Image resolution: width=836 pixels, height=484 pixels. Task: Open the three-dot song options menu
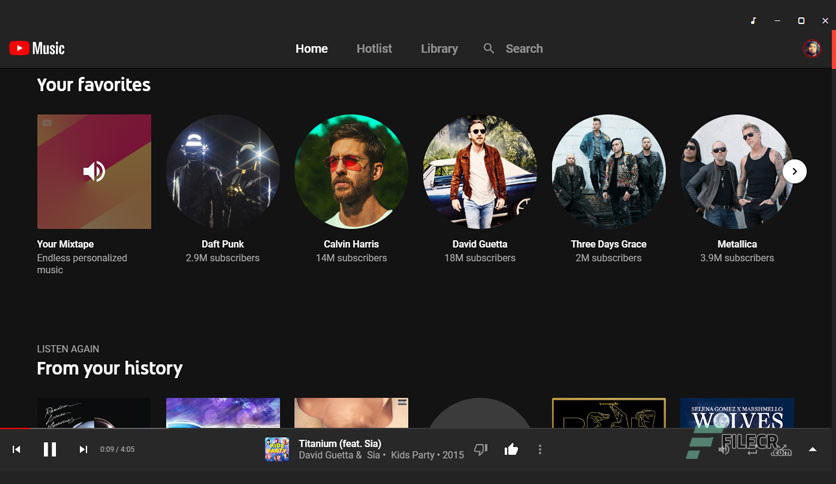click(540, 450)
